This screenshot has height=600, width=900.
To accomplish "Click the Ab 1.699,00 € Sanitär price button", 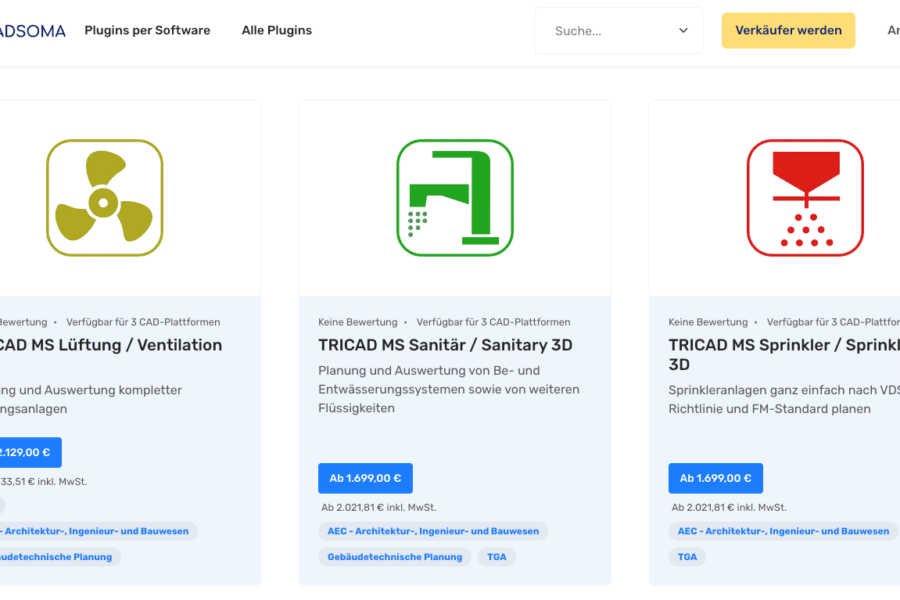I will [365, 478].
